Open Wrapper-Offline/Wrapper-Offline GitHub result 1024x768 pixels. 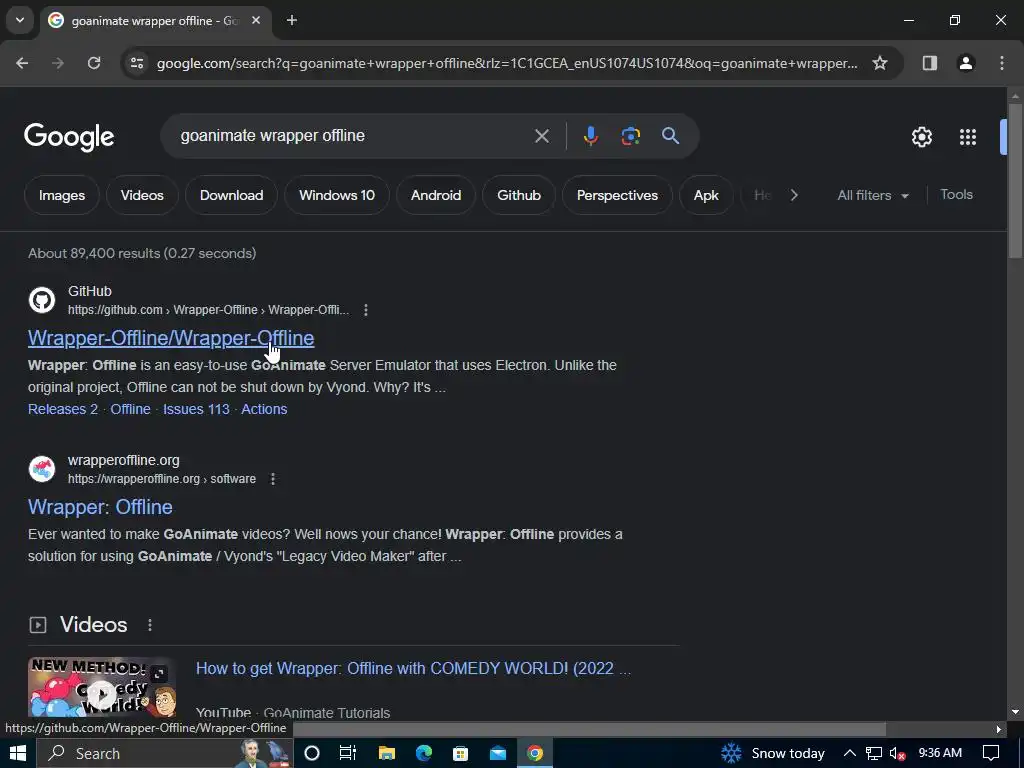pos(171,338)
